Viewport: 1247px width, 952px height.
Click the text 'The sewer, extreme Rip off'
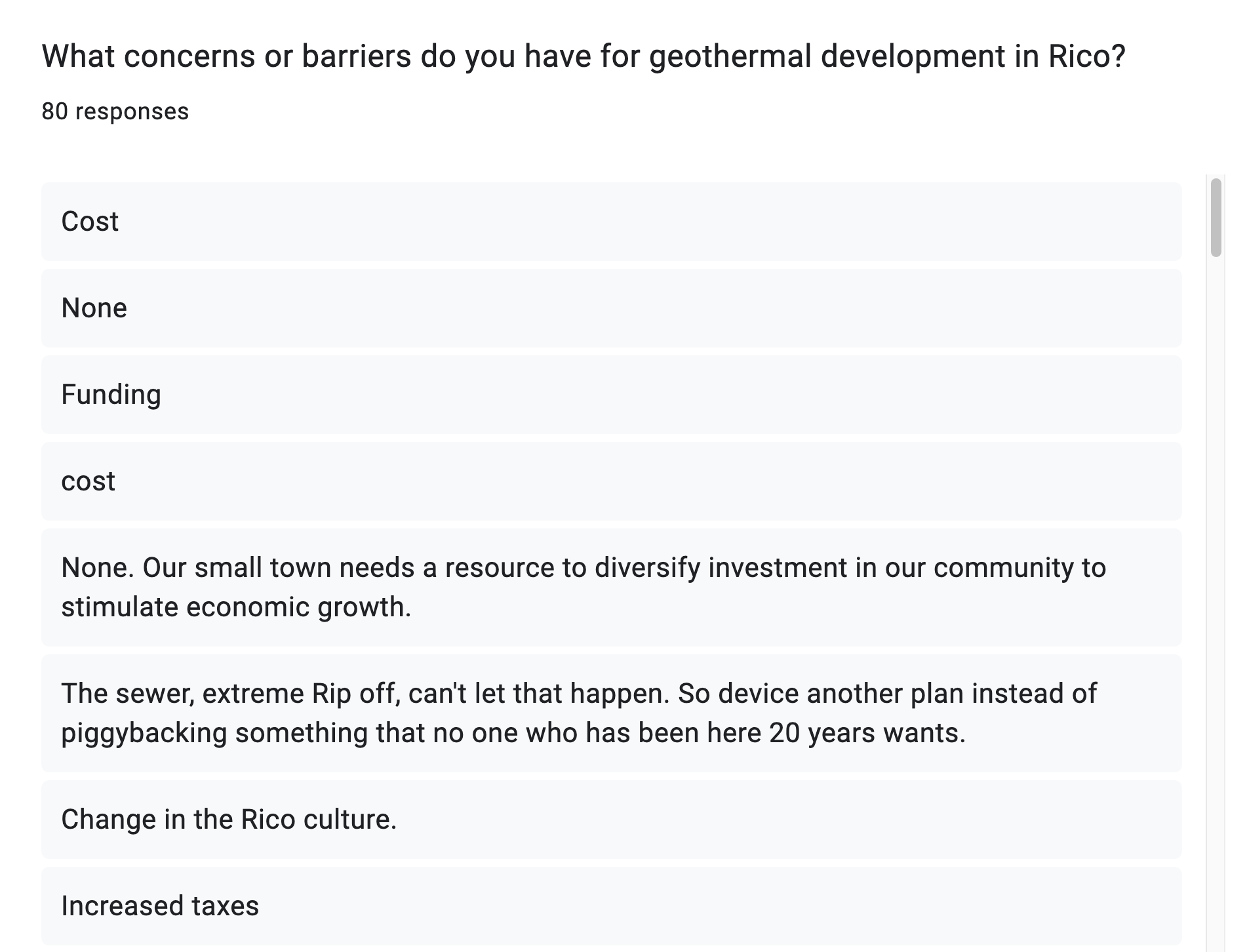pyautogui.click(x=231, y=694)
